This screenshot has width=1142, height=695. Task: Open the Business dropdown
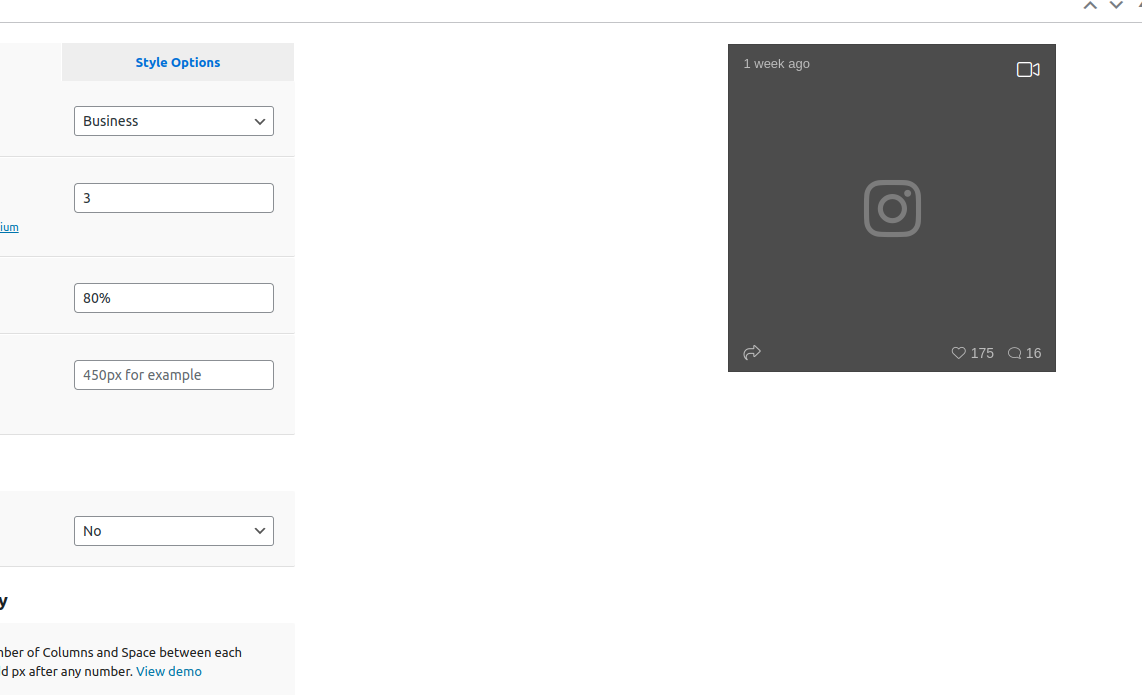[x=174, y=121]
